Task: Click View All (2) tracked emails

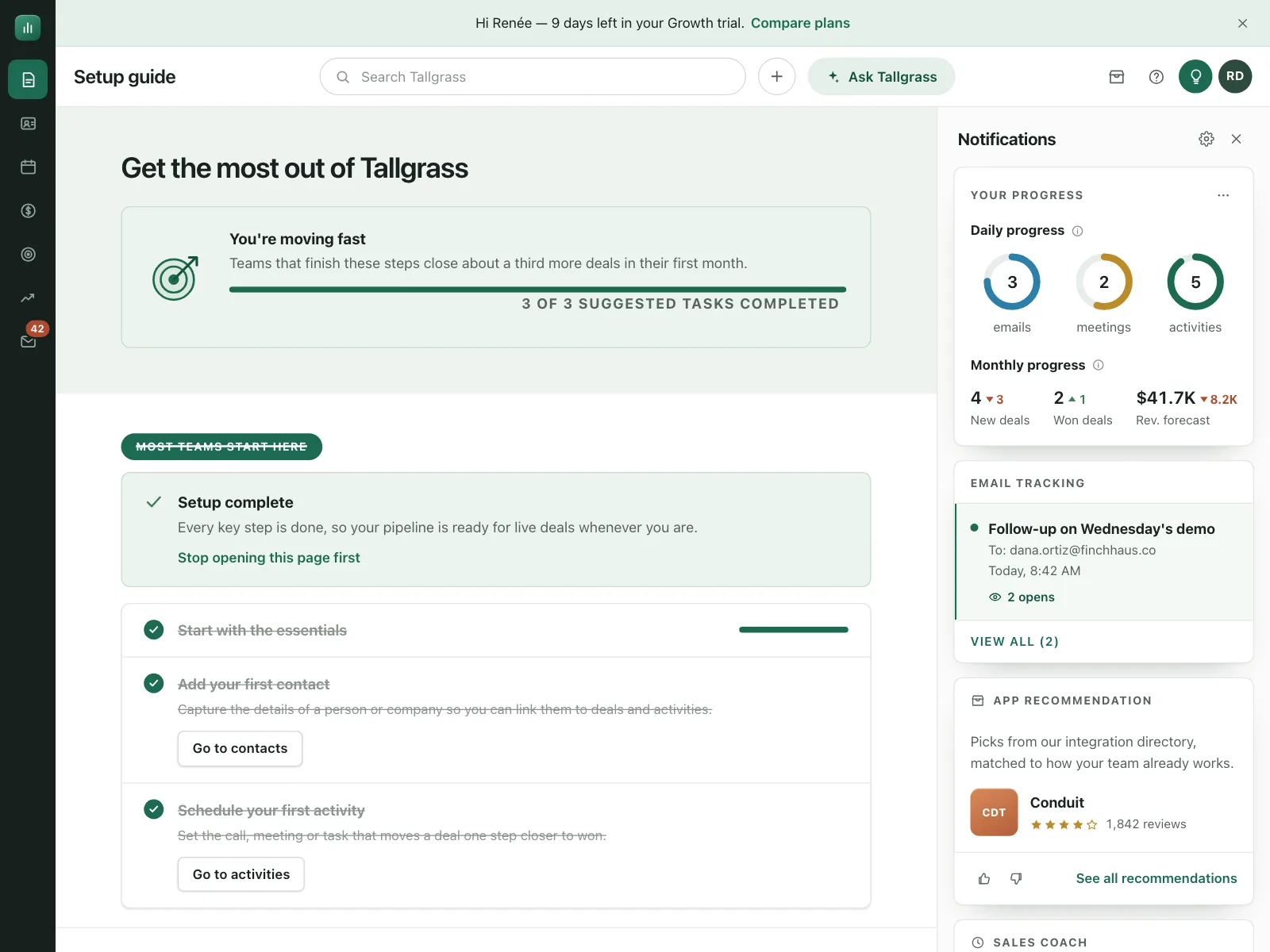Action: pyautogui.click(x=1014, y=641)
